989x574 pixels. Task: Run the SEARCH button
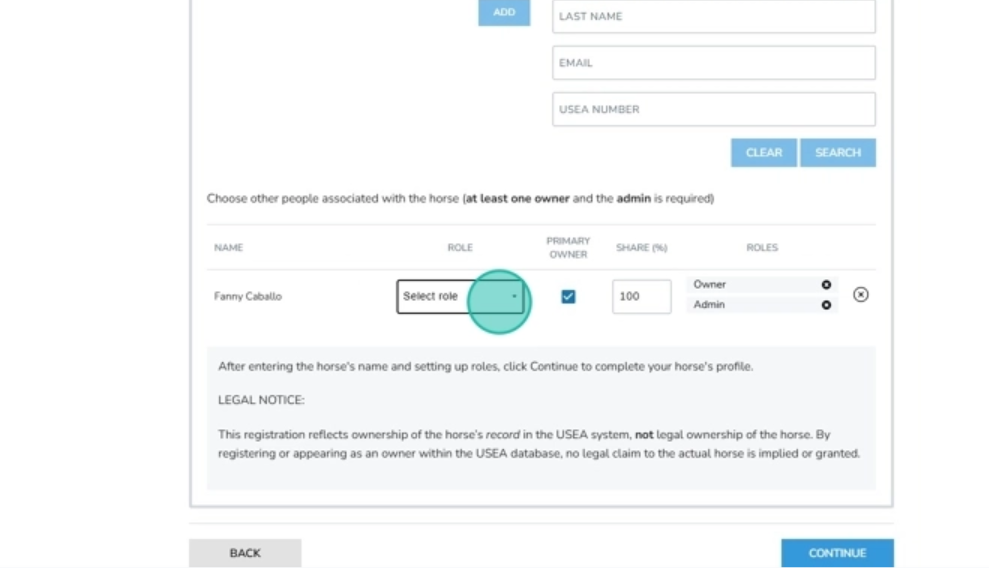838,153
